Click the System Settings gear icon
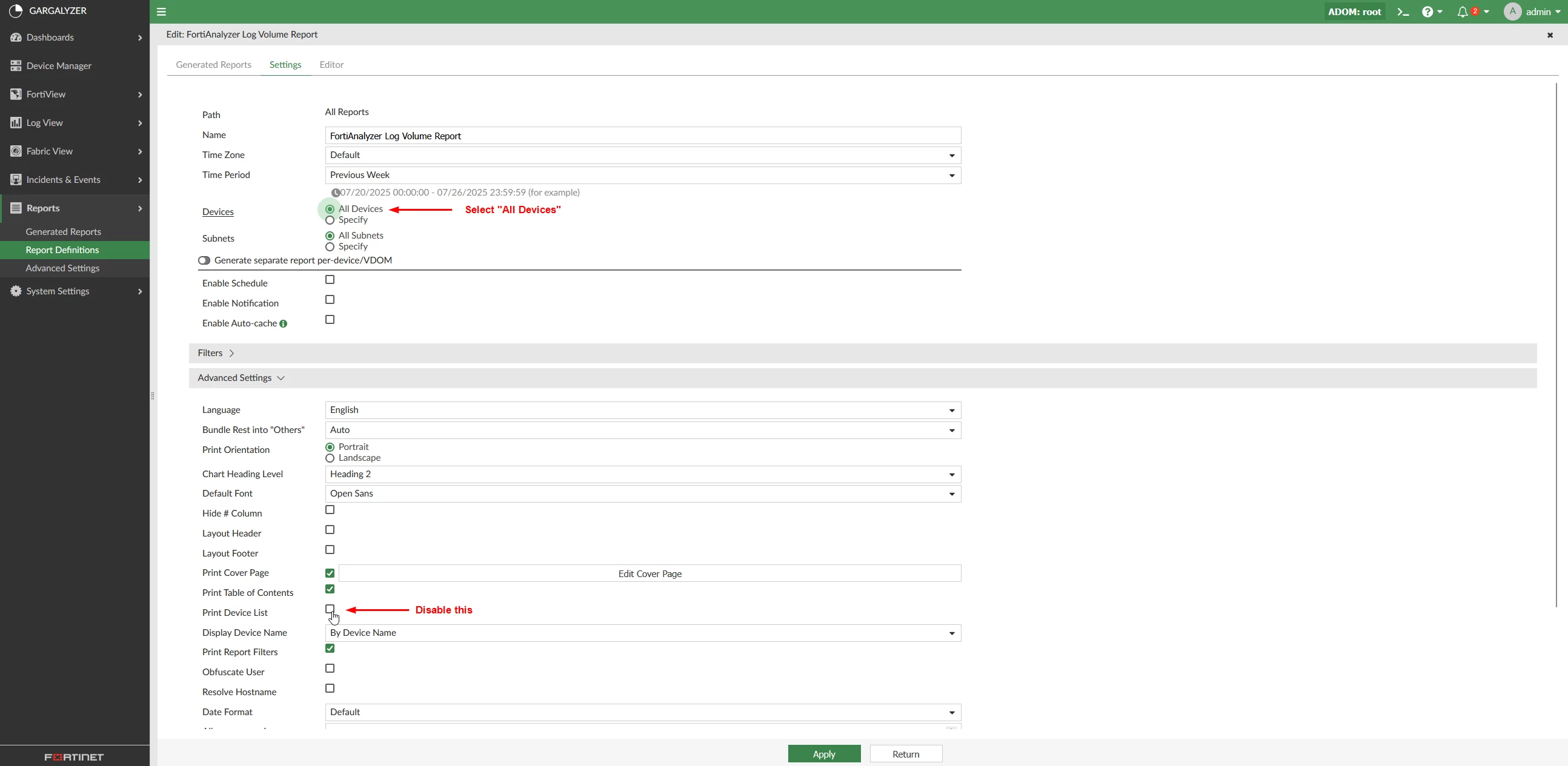Viewport: 1568px width, 766px height. click(16, 291)
